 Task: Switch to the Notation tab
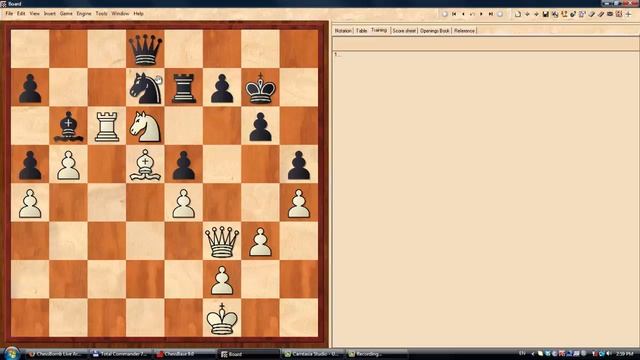click(x=343, y=31)
